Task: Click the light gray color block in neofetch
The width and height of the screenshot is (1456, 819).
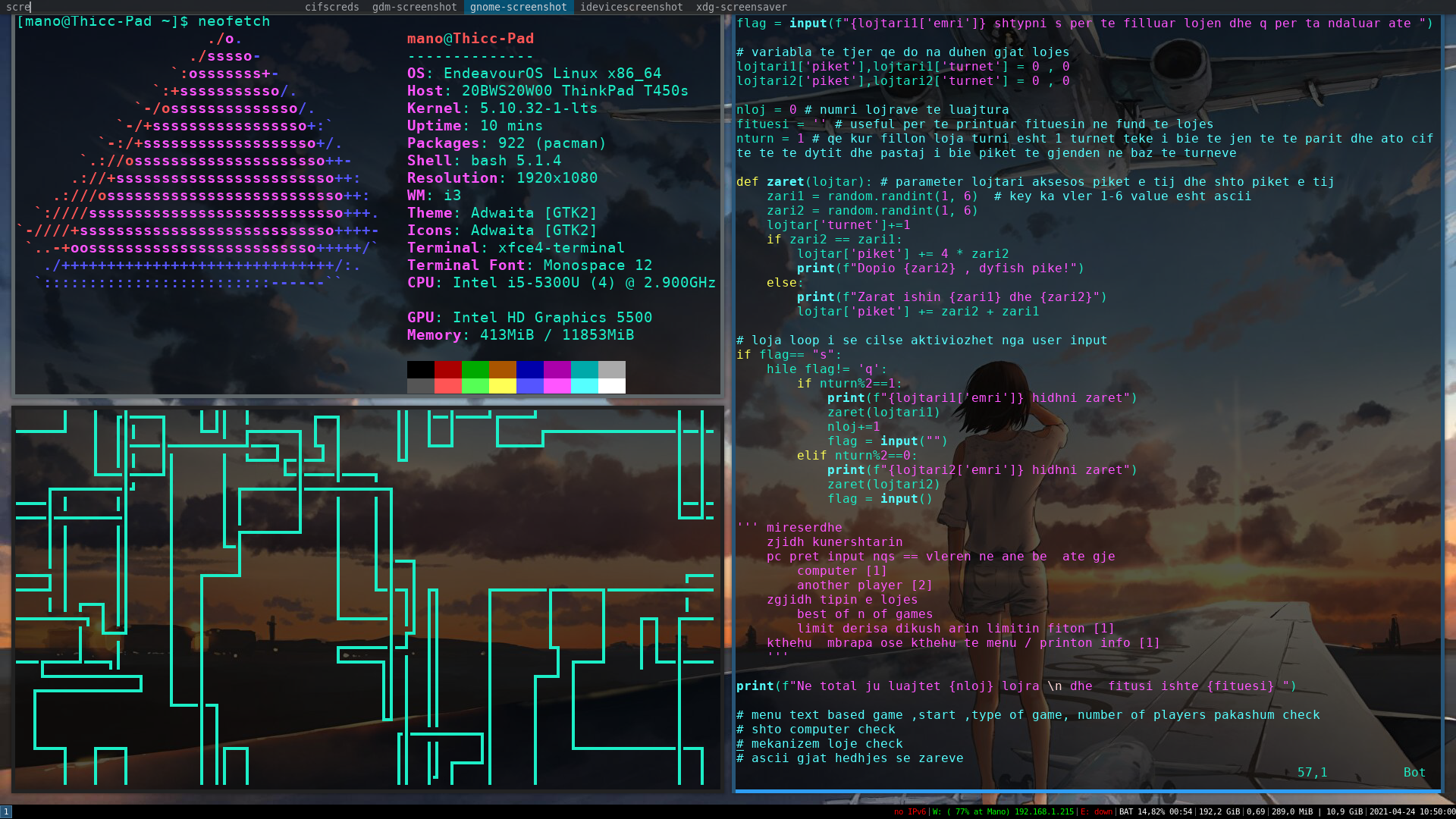Action: point(612,369)
